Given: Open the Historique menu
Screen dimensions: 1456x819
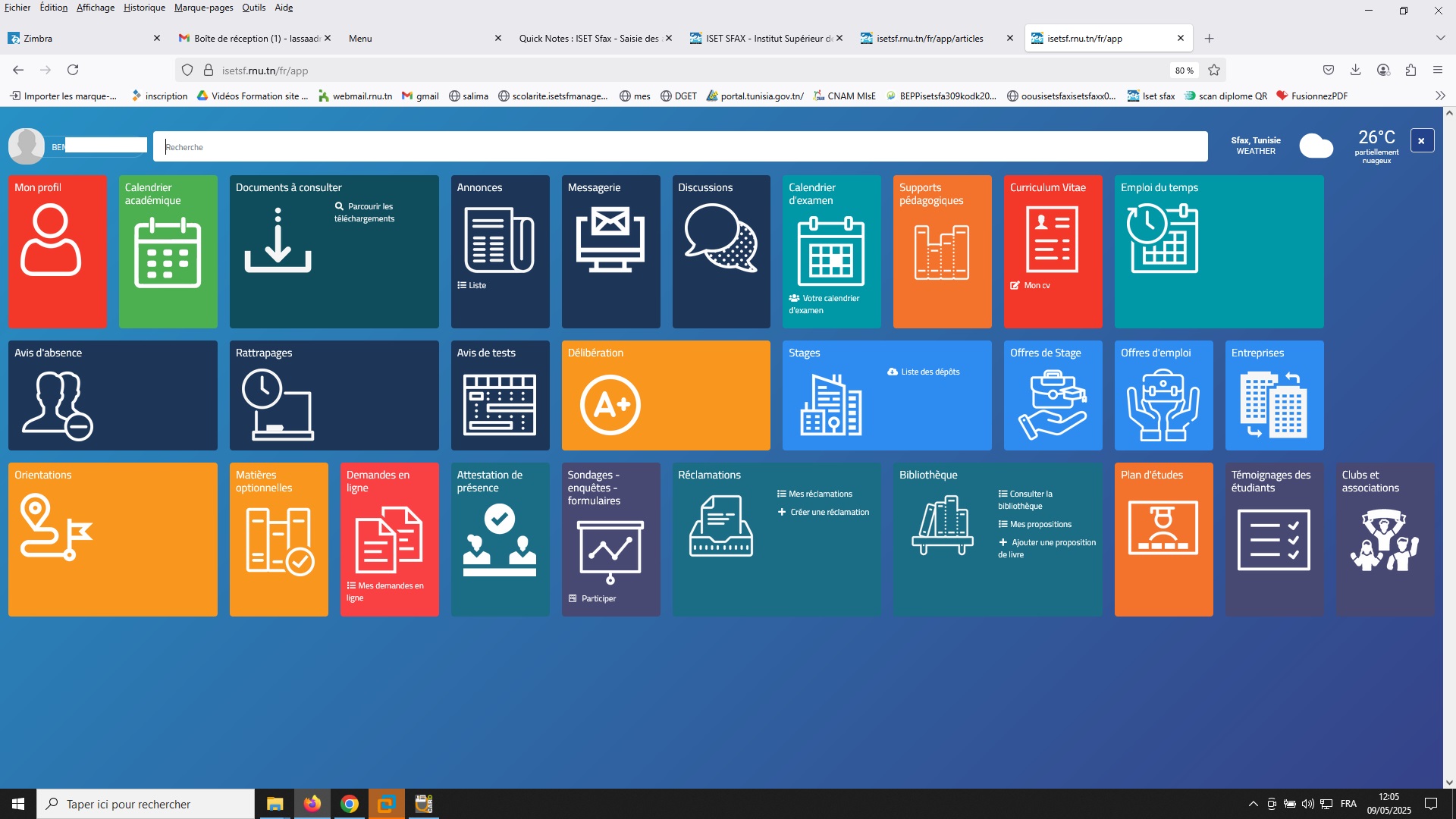Looking at the screenshot, I should pyautogui.click(x=144, y=8).
